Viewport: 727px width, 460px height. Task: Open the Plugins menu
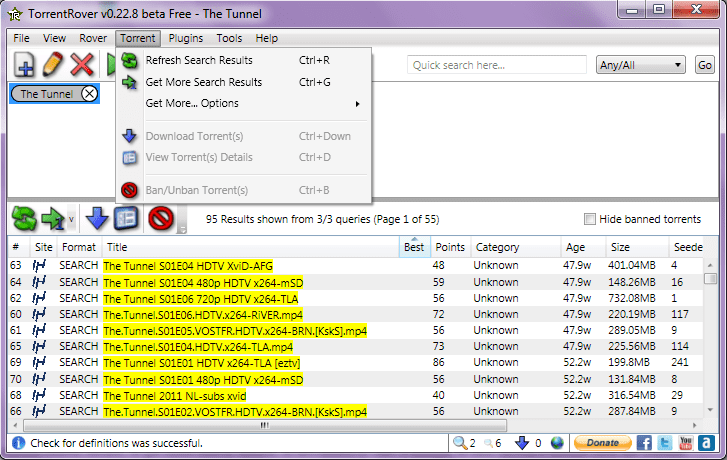point(185,38)
